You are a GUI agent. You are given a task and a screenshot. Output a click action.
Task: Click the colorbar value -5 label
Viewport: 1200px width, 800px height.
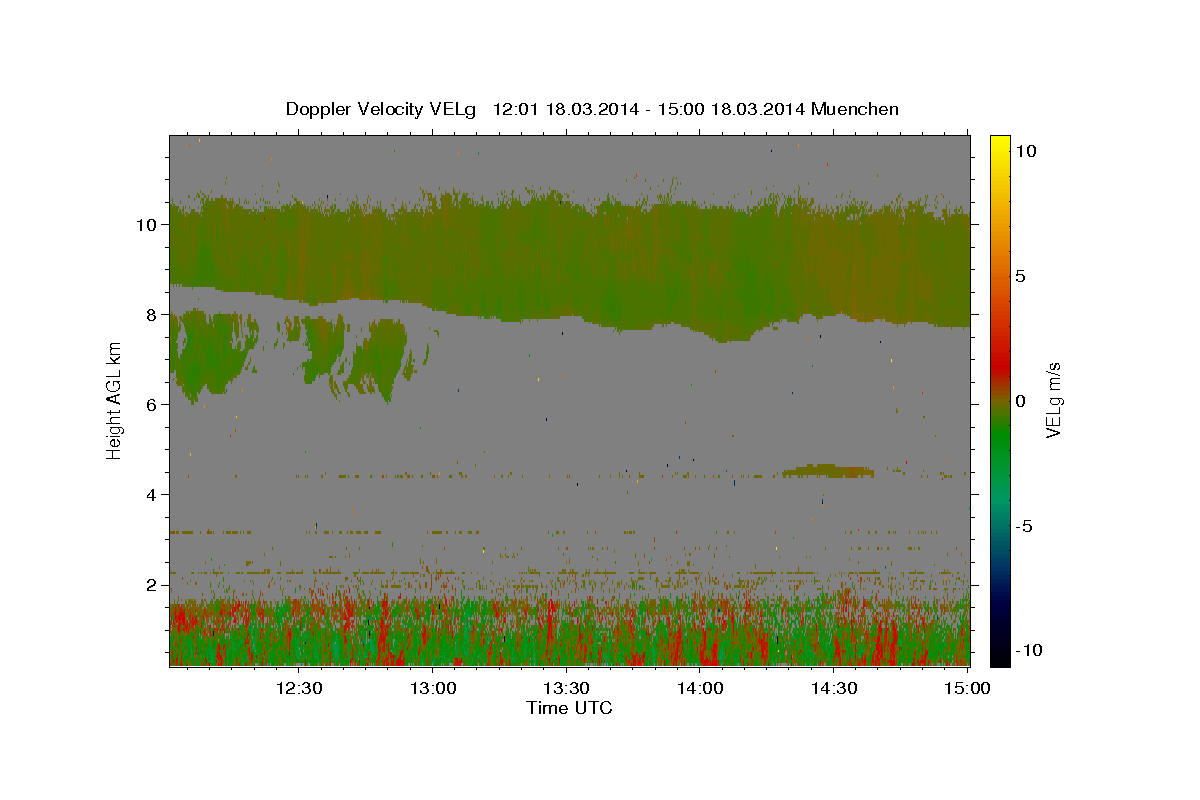[1023, 526]
